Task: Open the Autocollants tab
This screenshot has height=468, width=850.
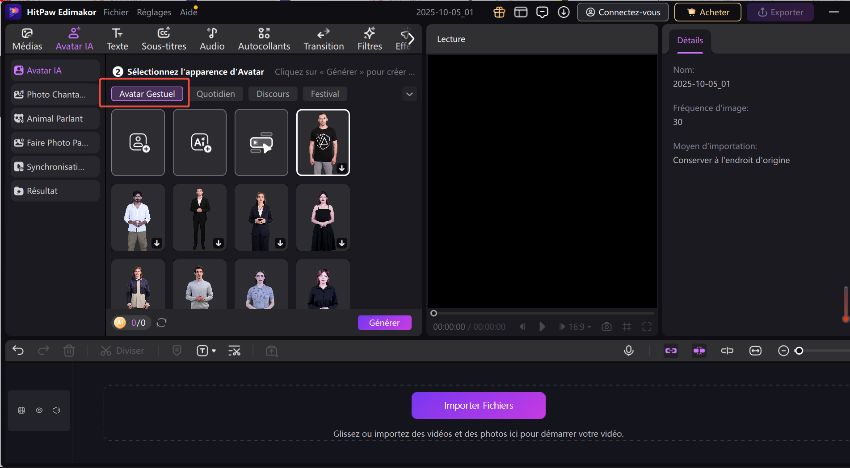Action: 264,40
